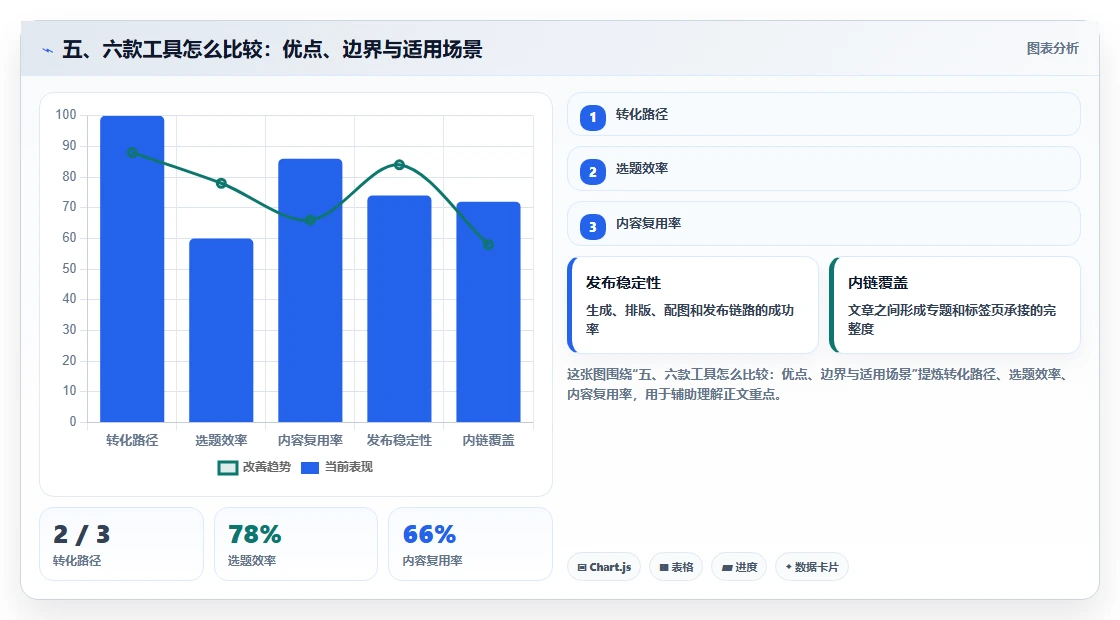Click the number 2 badge for 选题效率
1120x620 pixels.
click(x=592, y=172)
